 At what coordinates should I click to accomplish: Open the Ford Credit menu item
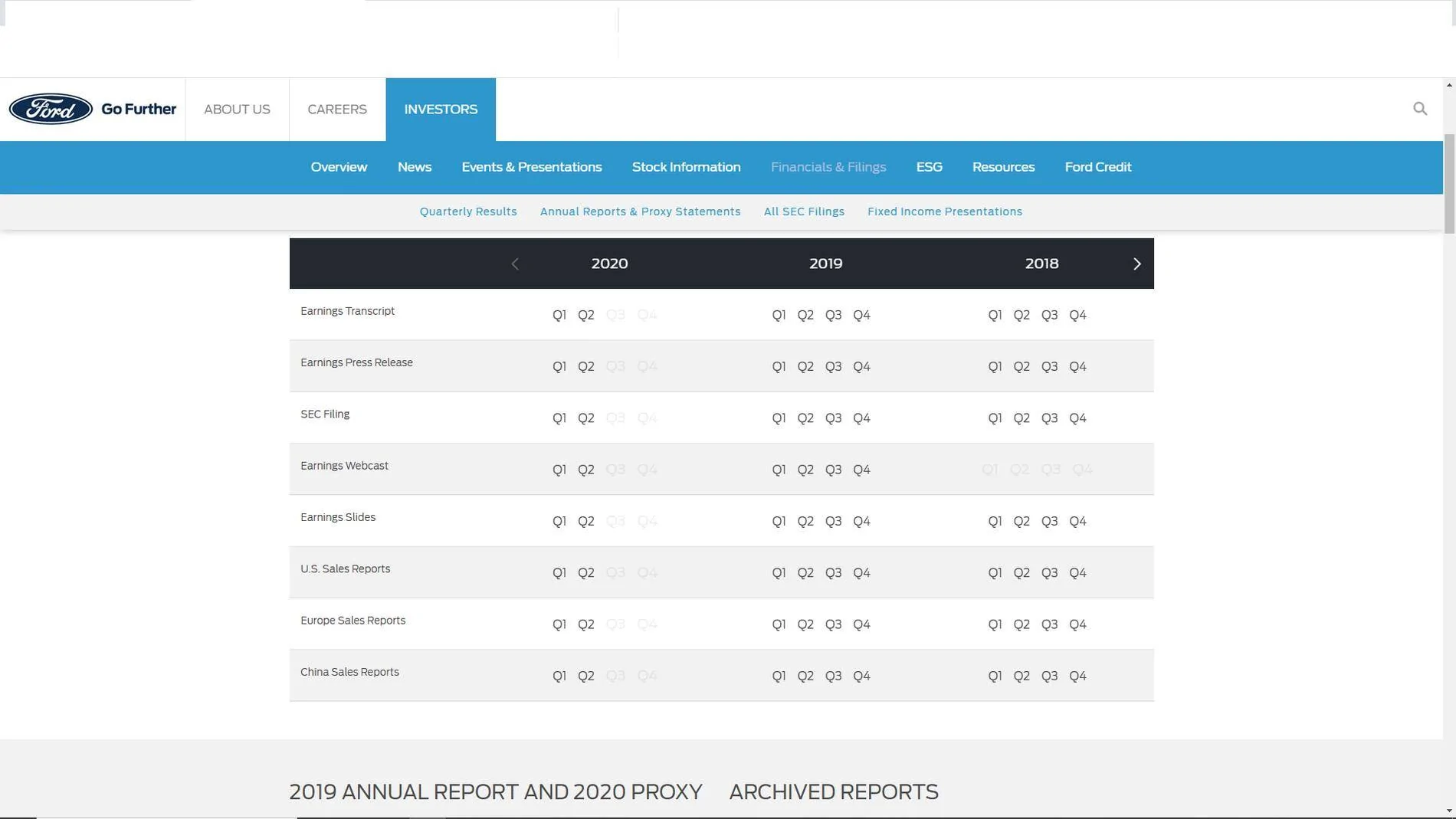tap(1098, 167)
